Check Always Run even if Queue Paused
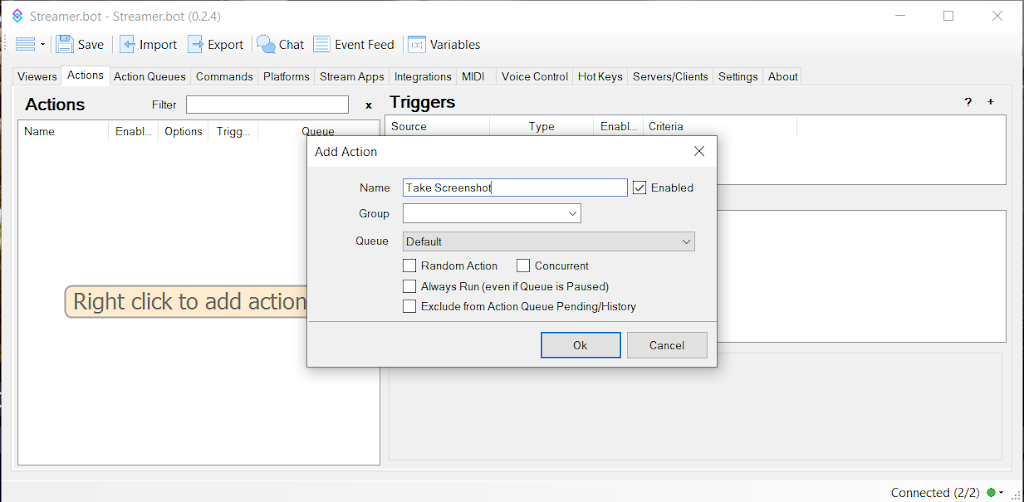This screenshot has width=1024, height=502. [409, 286]
